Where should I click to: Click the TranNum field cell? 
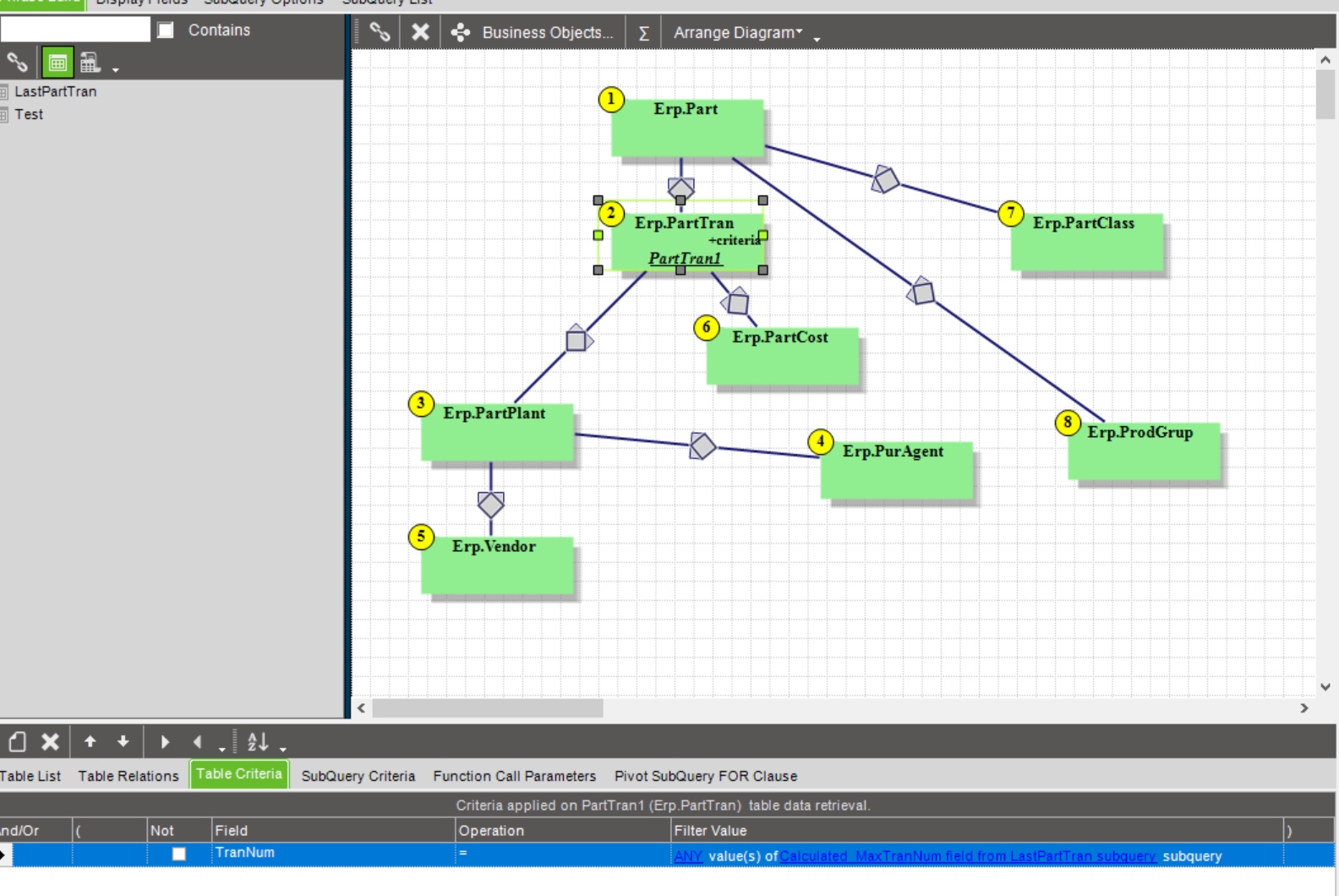(x=333, y=854)
